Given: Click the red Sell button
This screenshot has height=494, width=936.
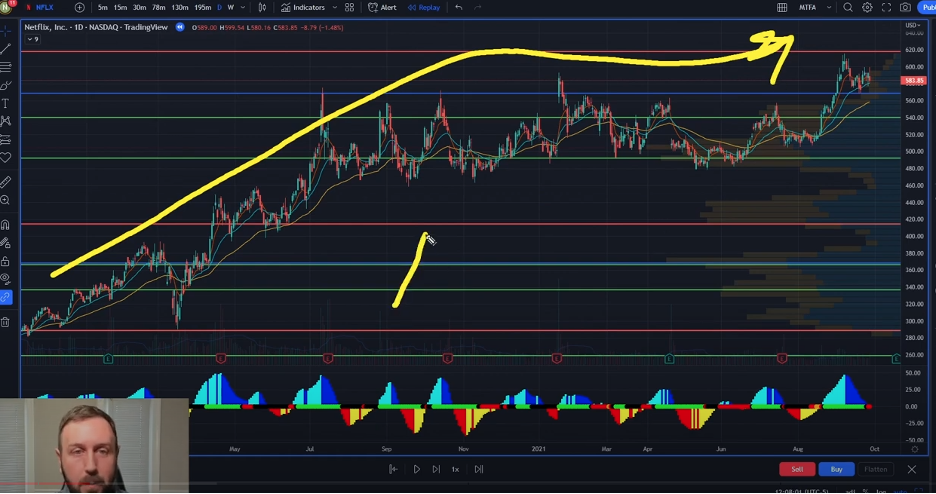Looking at the screenshot, I should tap(797, 469).
